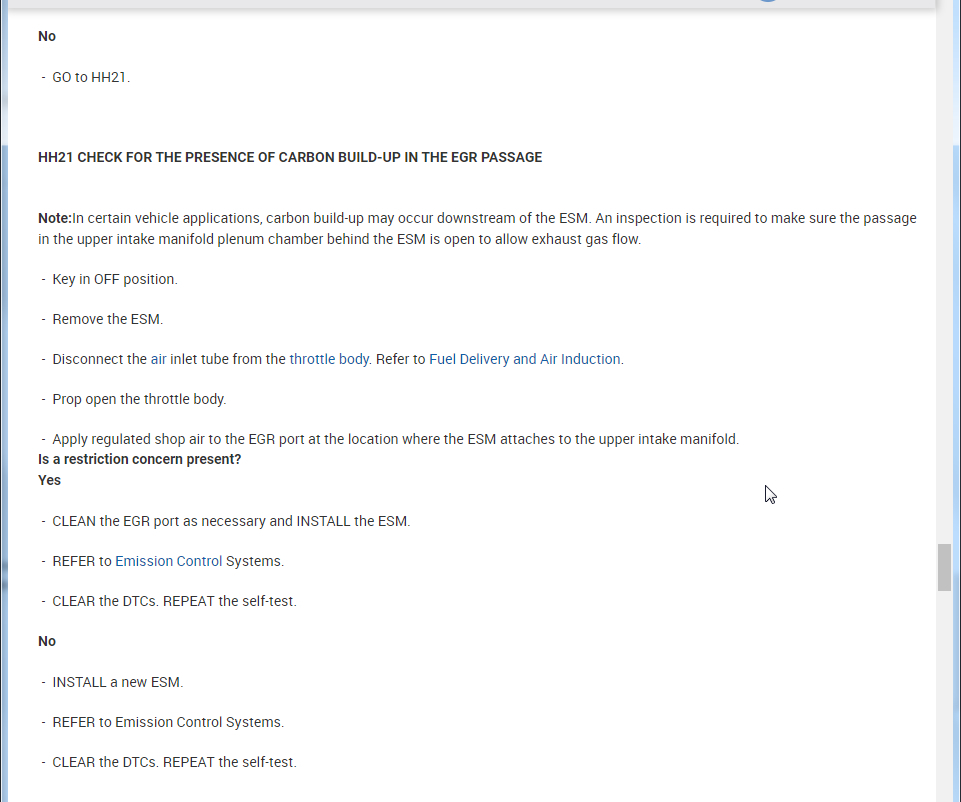Click "Prop open the throttle body" step
Image resolution: width=961 pixels, height=802 pixels.
pyautogui.click(x=139, y=399)
